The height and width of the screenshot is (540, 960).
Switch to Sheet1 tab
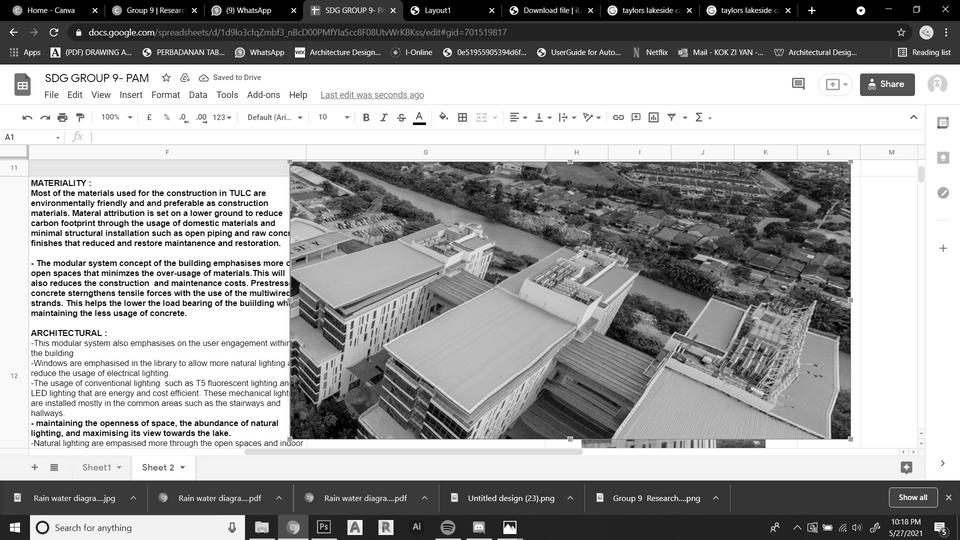(97, 467)
